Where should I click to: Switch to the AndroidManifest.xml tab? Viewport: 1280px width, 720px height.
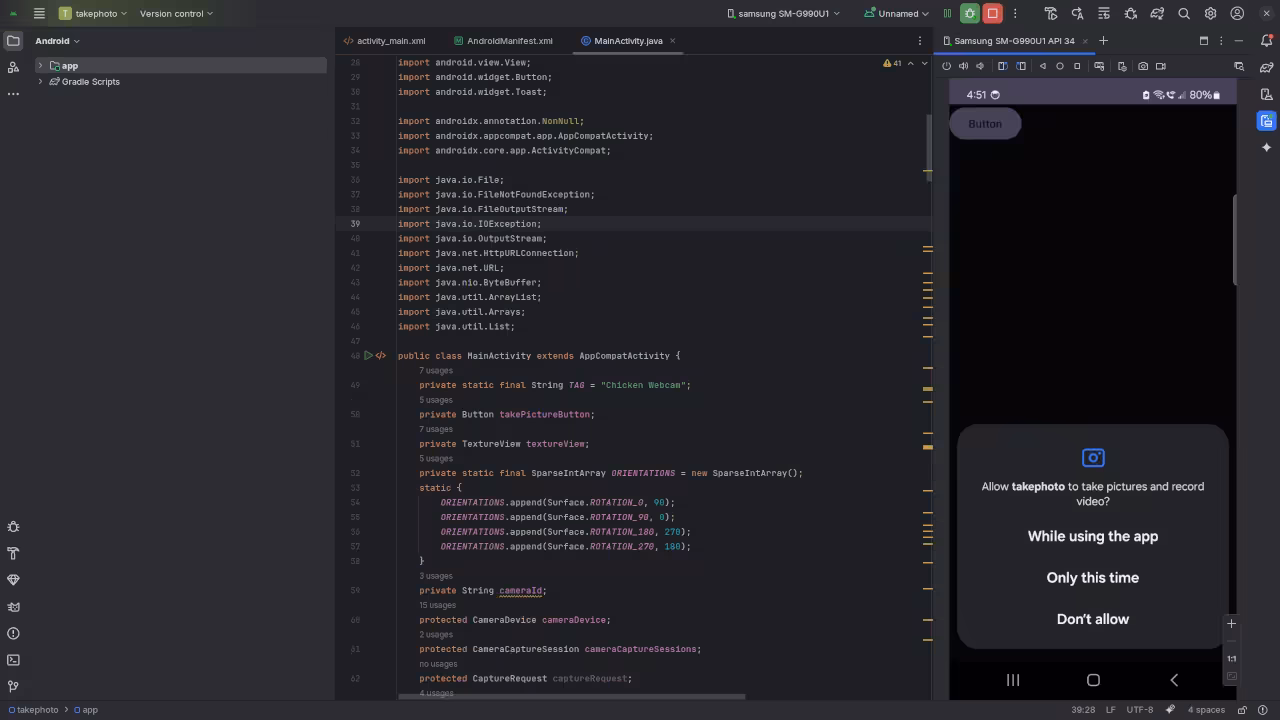click(x=503, y=41)
